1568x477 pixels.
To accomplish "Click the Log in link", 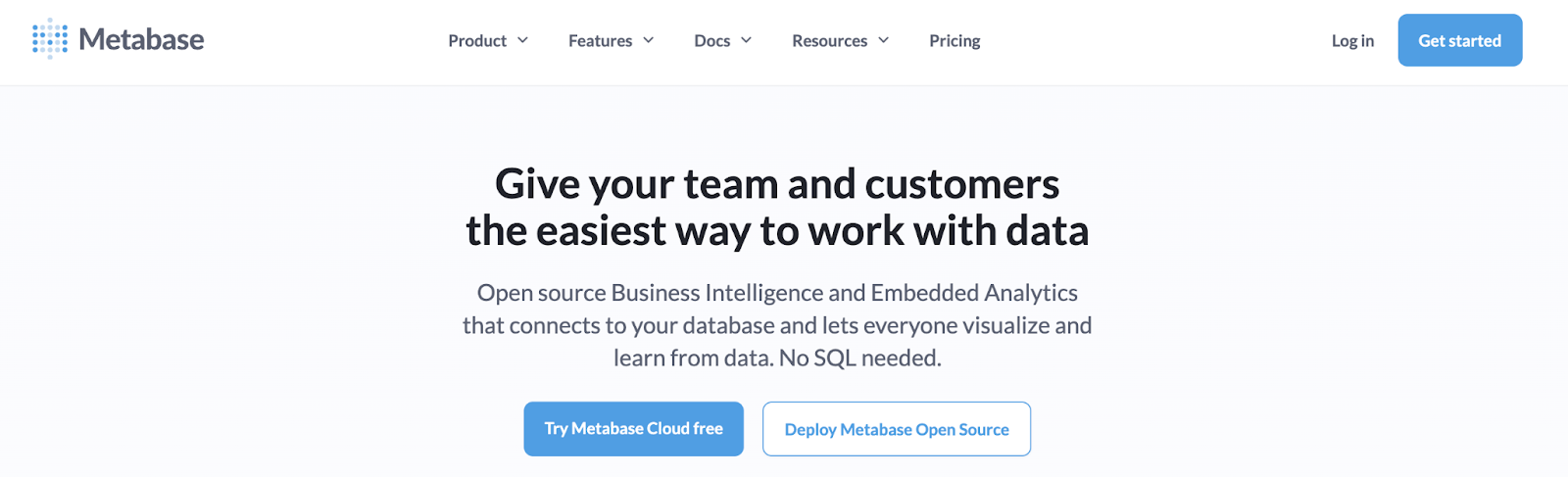I will tap(1352, 41).
